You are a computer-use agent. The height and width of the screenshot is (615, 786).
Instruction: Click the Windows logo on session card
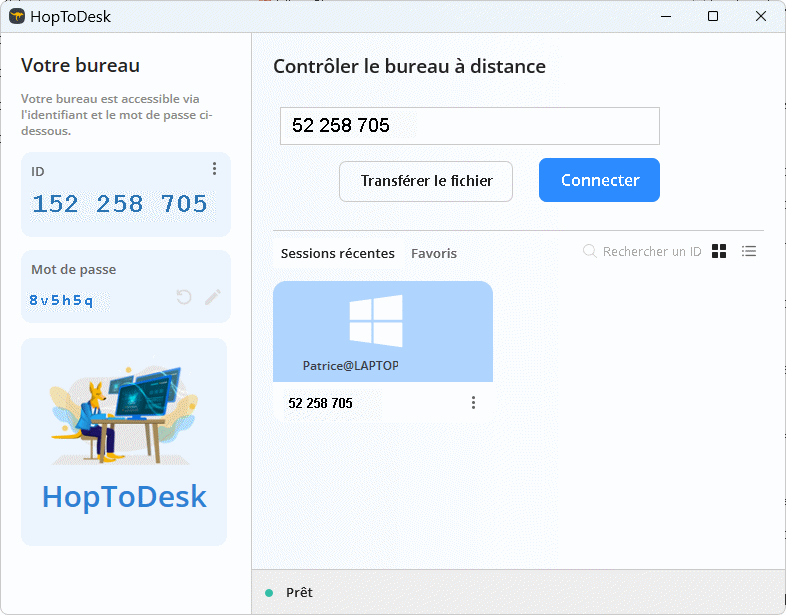coord(376,321)
